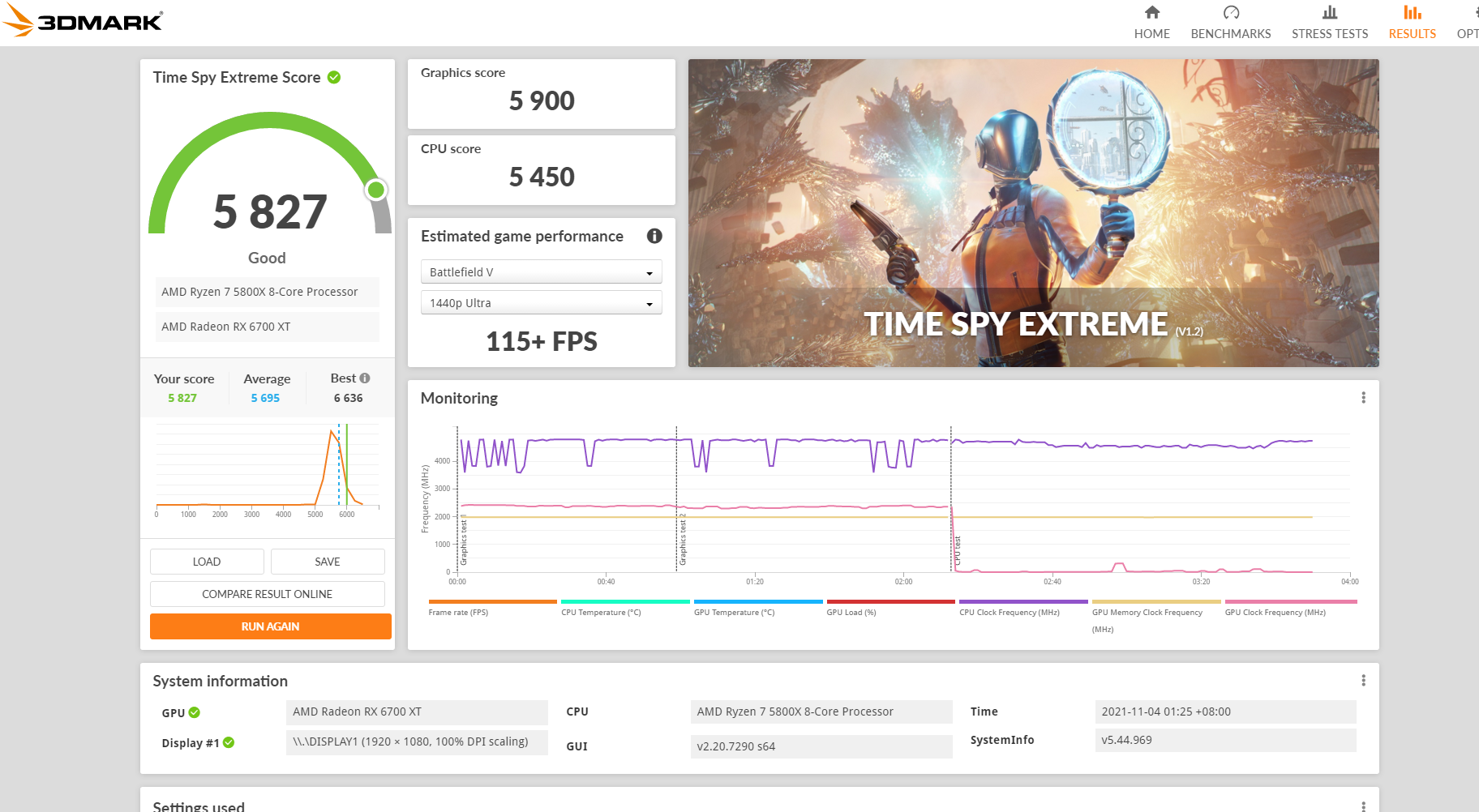Open the Monitoring panel three-dot menu
Screen dimensions: 1479x812
tap(1363, 398)
